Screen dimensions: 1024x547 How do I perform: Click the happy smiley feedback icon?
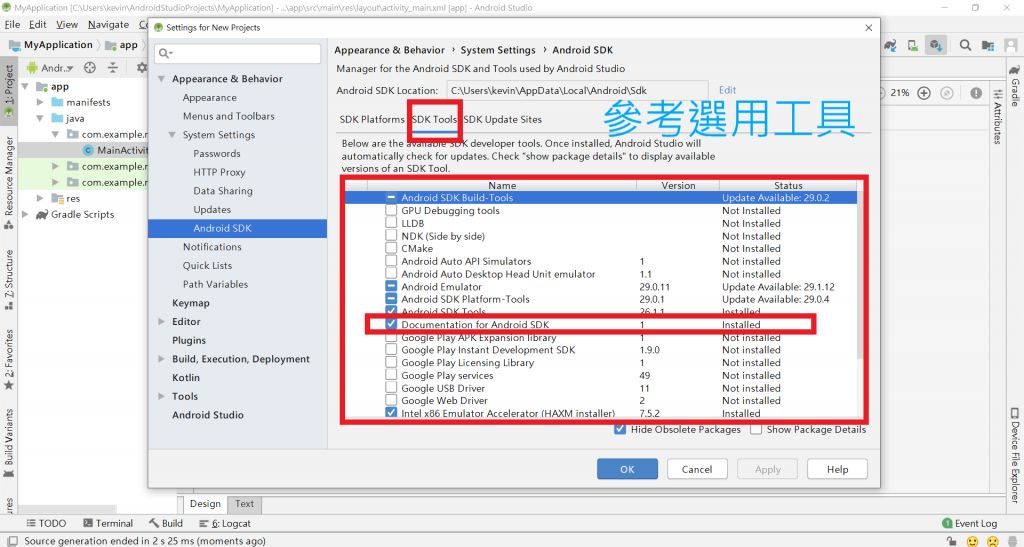tap(972, 541)
